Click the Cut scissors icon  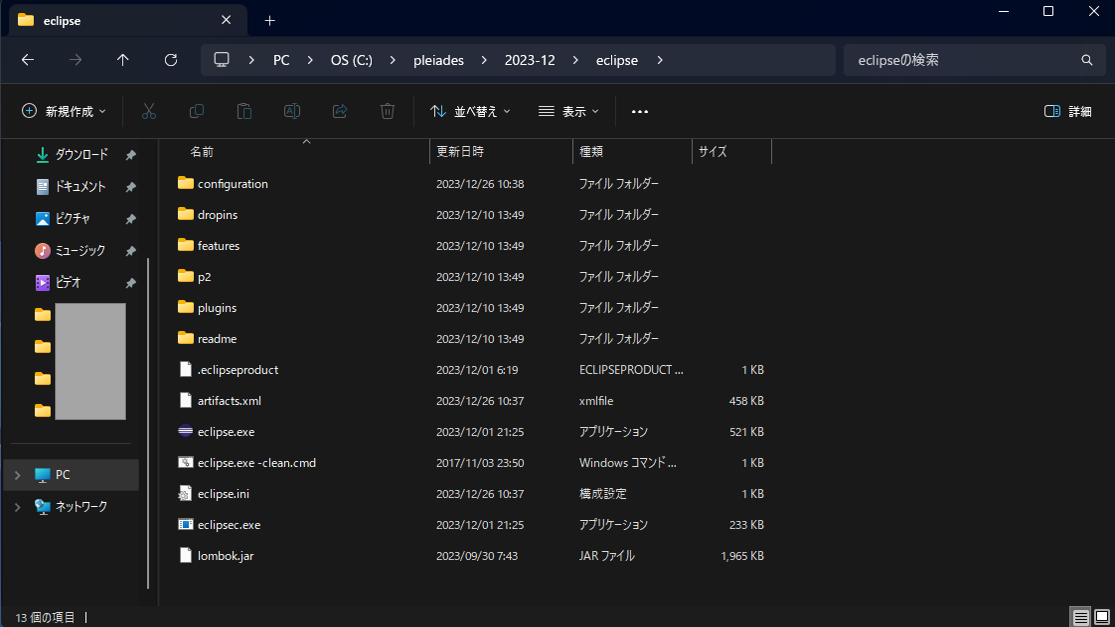point(149,111)
